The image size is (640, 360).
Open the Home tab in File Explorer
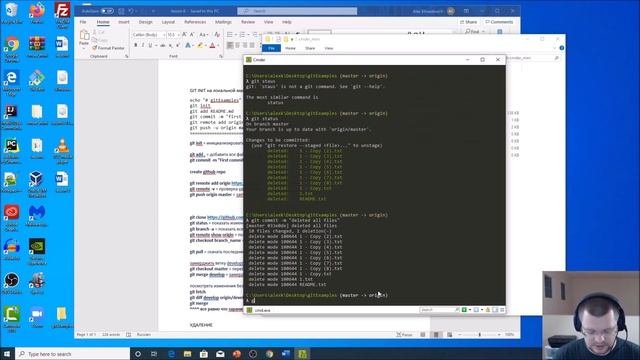coord(290,48)
